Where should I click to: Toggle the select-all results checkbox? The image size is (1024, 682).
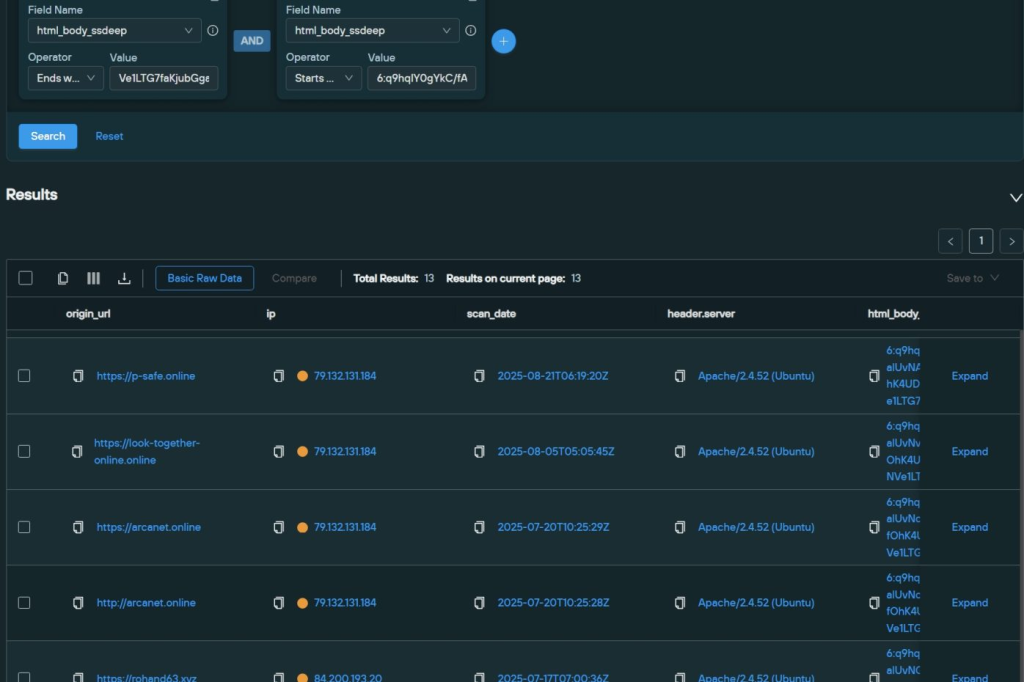pos(26,278)
